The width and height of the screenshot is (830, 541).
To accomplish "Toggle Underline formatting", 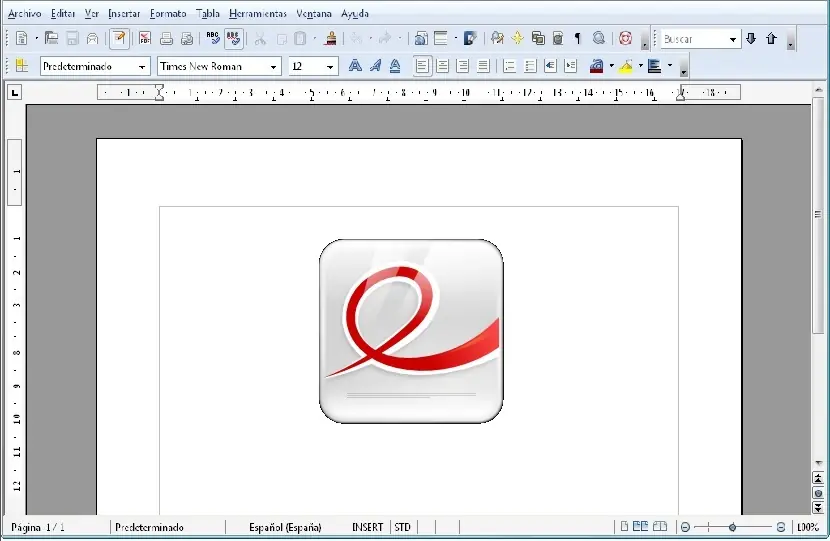I will tap(395, 66).
